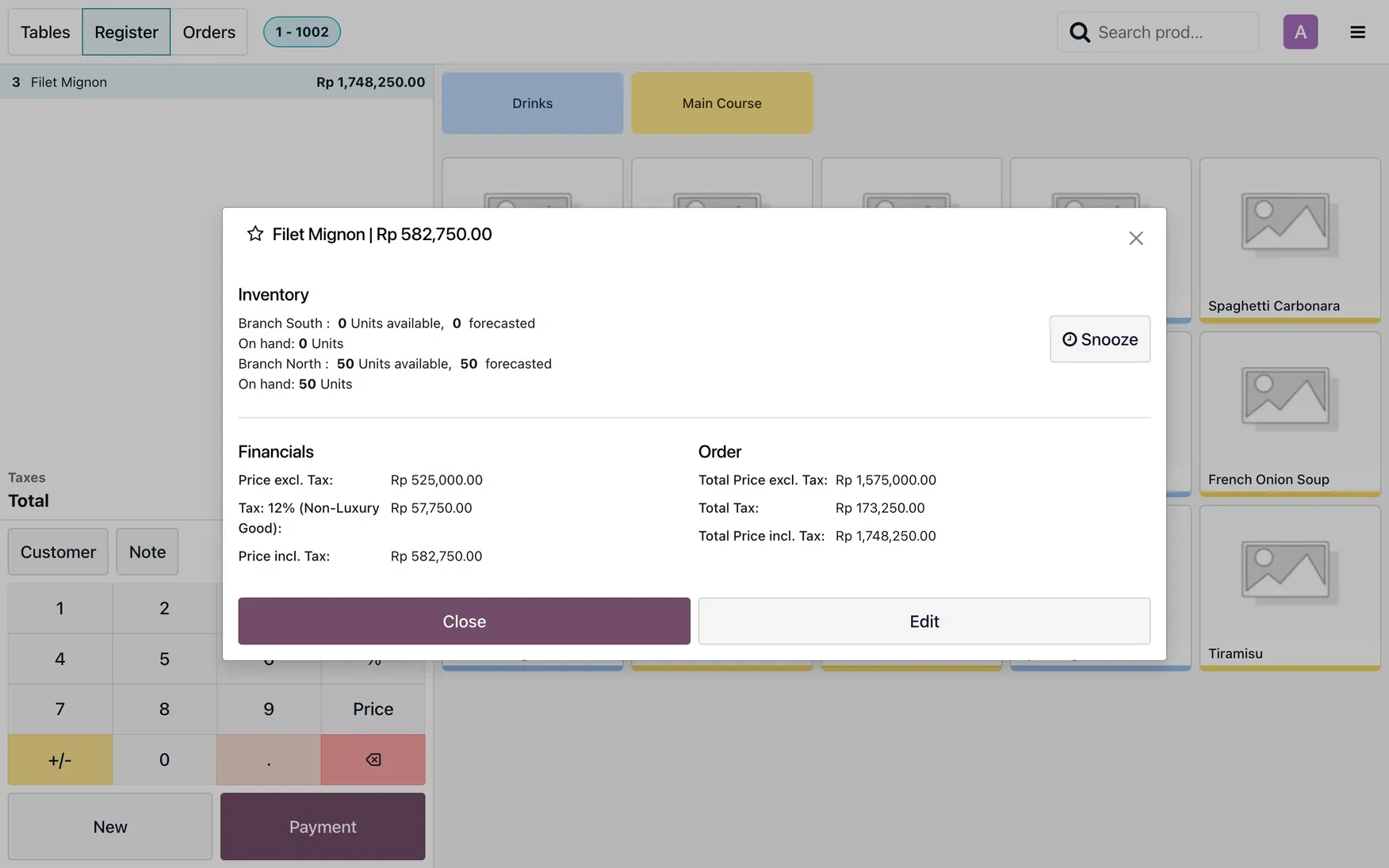Open the Orders tab
This screenshot has width=1389, height=868.
[x=209, y=32]
